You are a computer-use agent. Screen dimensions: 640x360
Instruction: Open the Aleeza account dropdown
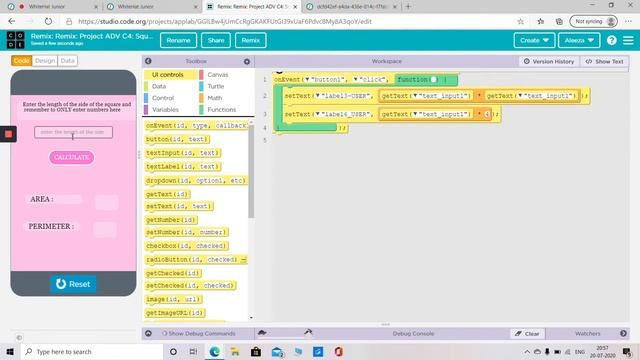coord(579,40)
